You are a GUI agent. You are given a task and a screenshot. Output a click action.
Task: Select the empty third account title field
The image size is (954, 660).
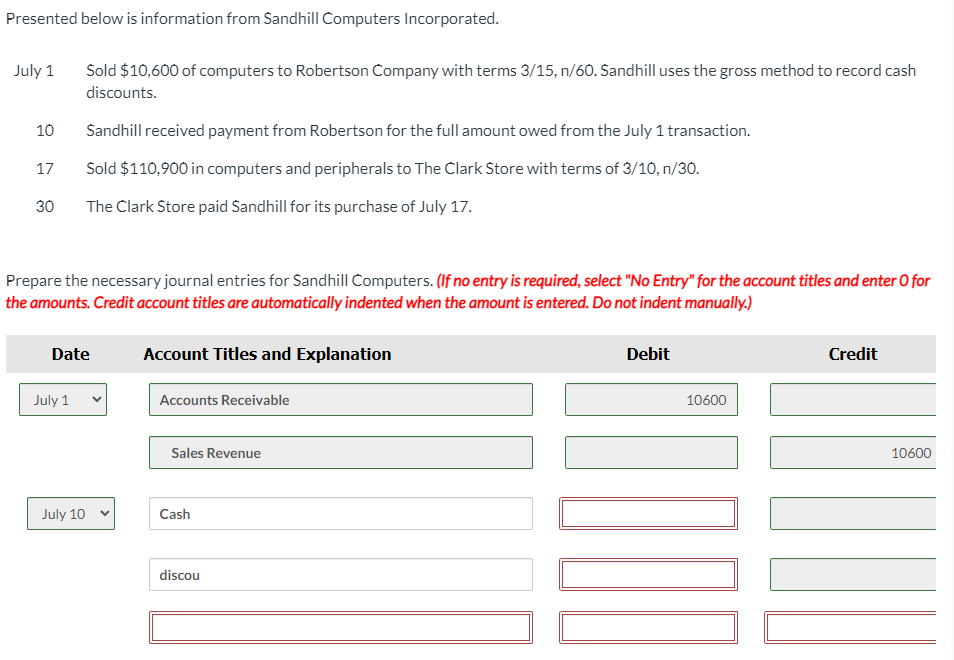340,626
